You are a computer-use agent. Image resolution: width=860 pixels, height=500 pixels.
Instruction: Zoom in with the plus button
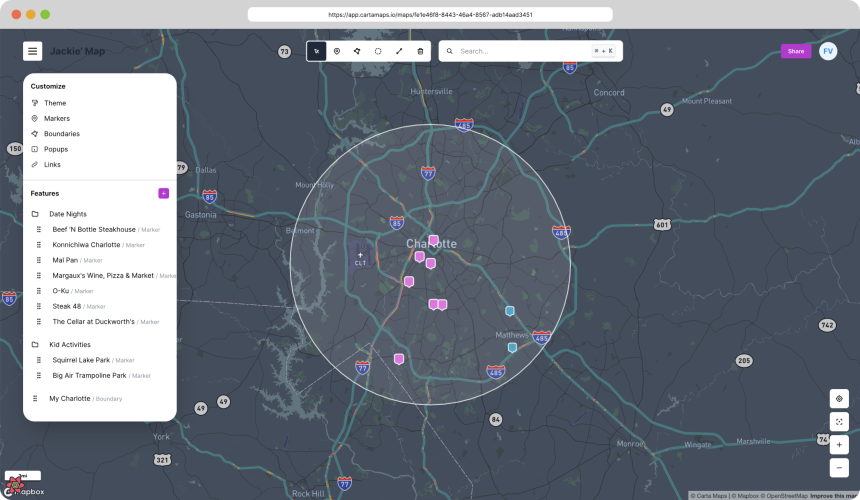click(x=839, y=445)
